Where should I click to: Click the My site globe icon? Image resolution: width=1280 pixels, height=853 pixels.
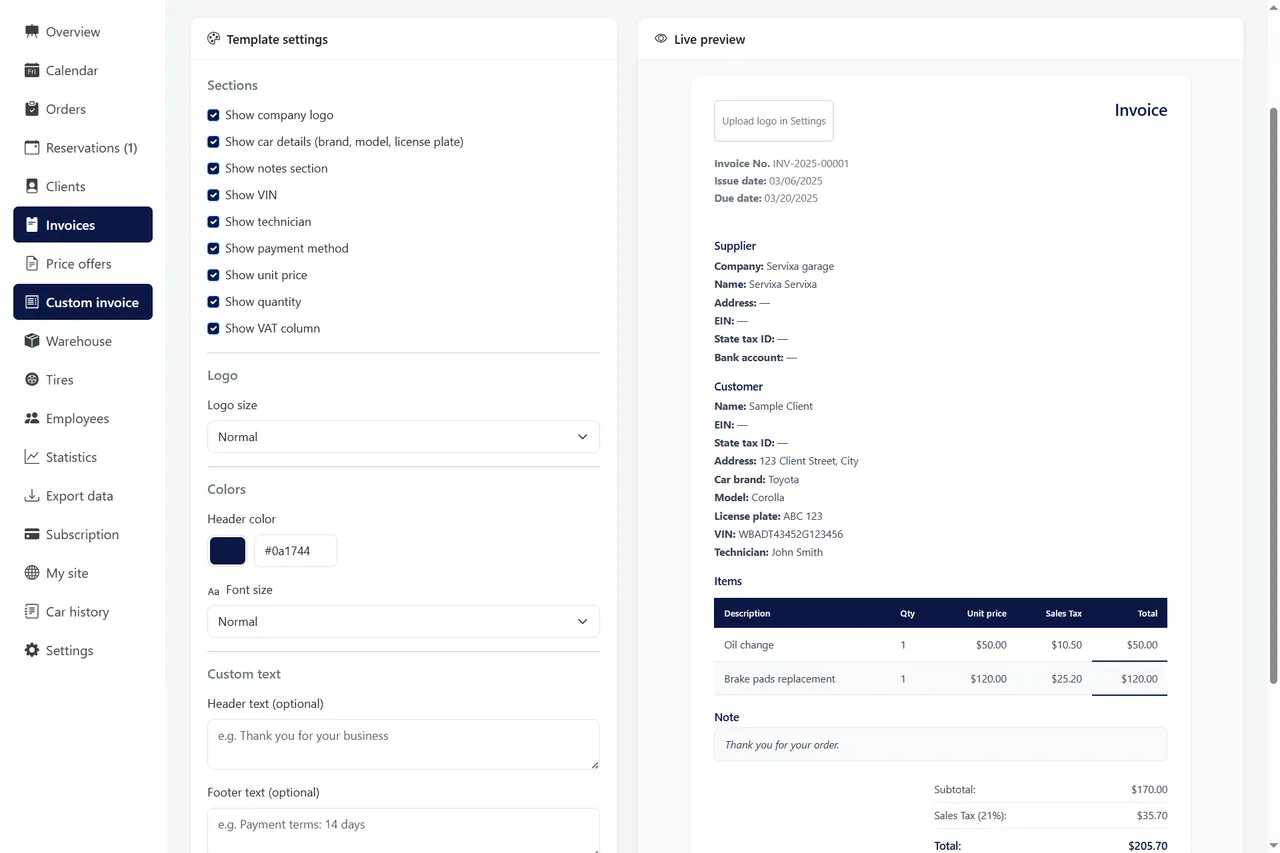32,573
